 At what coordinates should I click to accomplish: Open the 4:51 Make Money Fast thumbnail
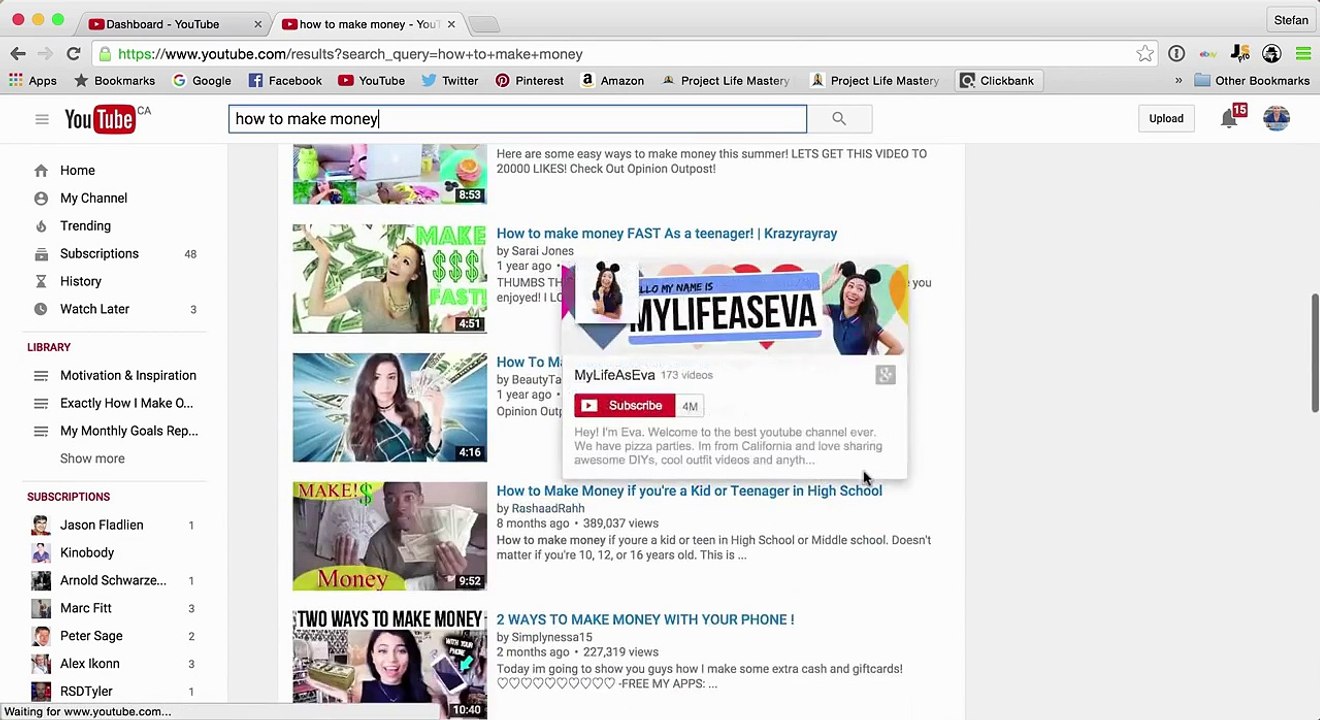390,279
